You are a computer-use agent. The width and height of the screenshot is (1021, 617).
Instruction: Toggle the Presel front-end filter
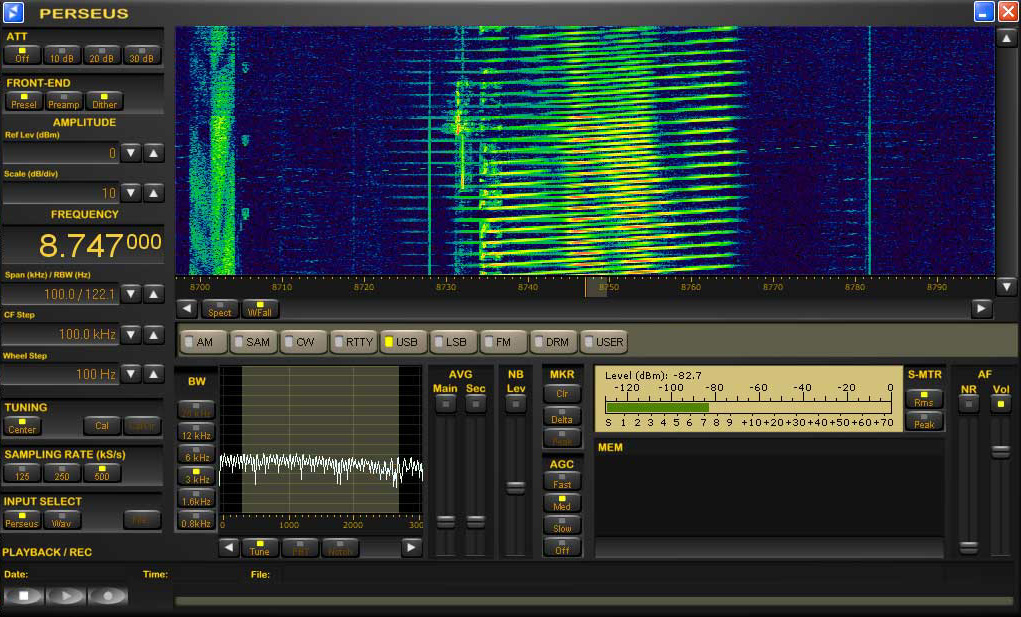tap(24, 101)
